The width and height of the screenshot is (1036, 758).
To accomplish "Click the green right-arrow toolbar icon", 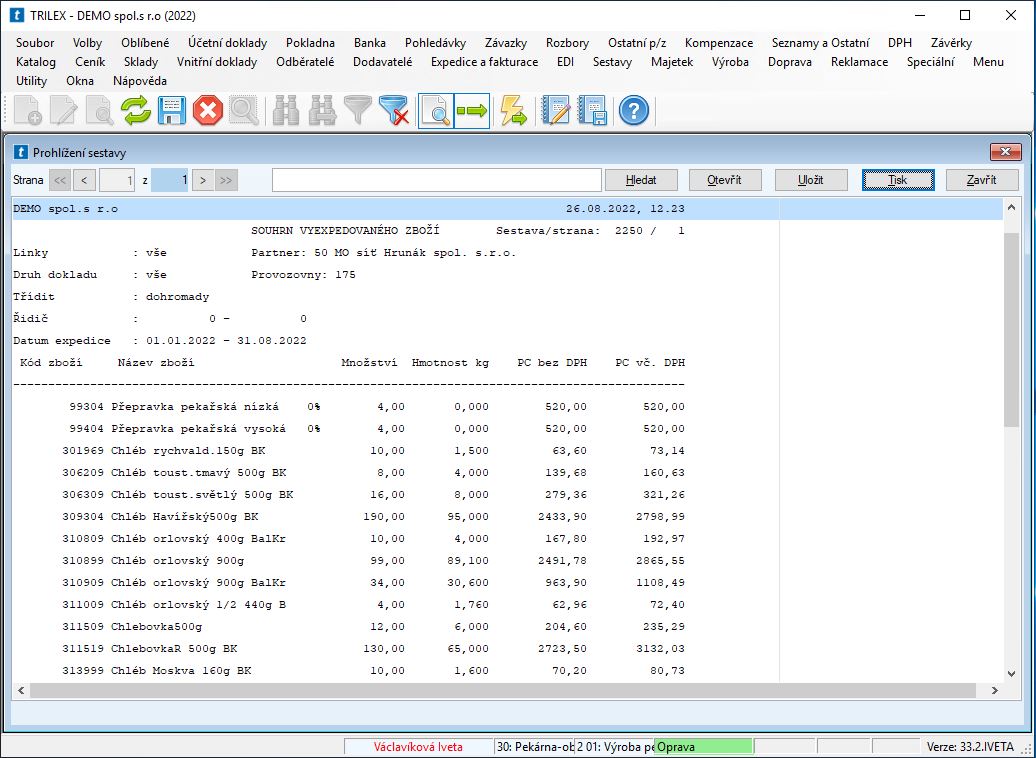I will [x=471, y=110].
